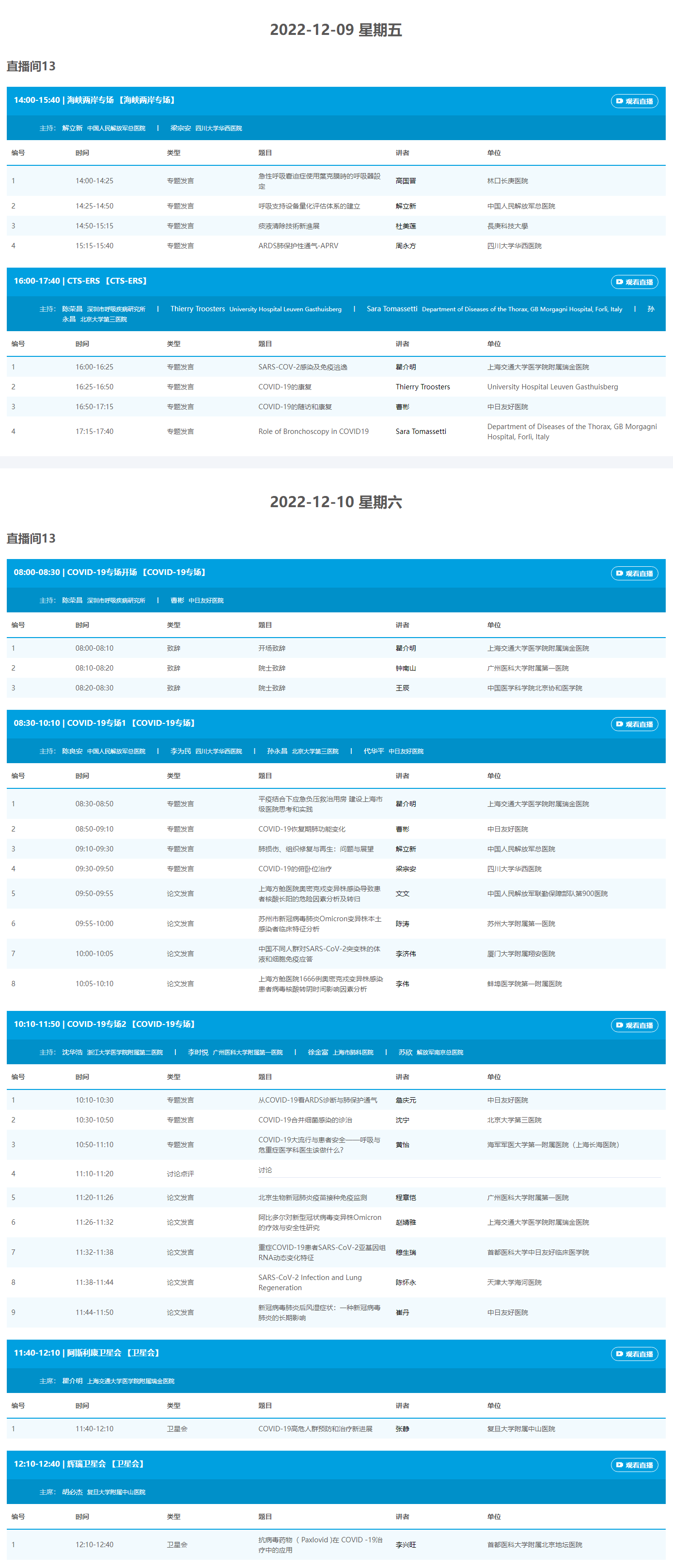Select topic 呼吸支持设备量化评估体系的建立

309,207
